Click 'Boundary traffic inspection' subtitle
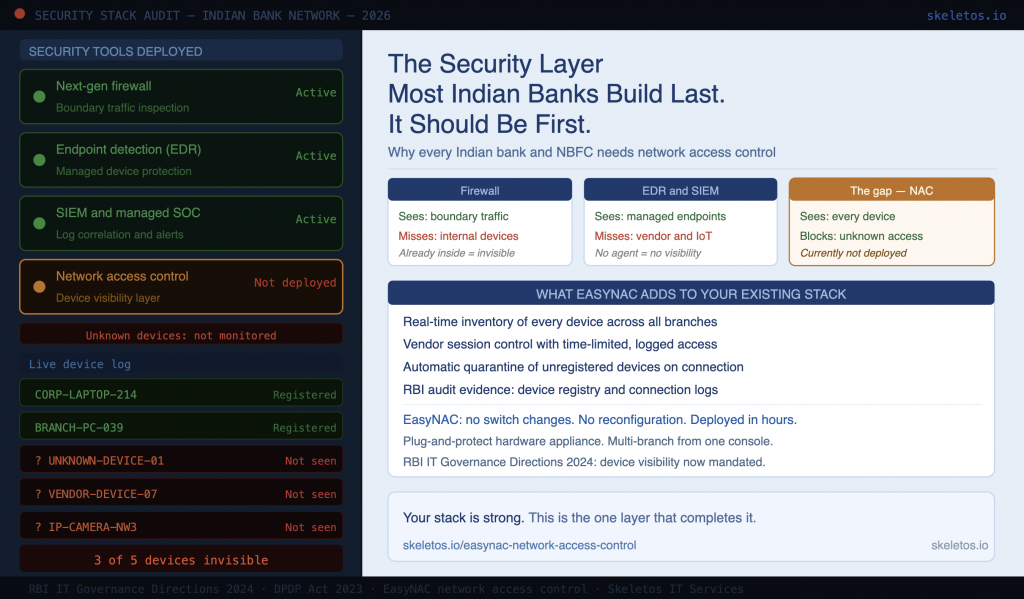The image size is (1024, 599). pyautogui.click(x=122, y=108)
